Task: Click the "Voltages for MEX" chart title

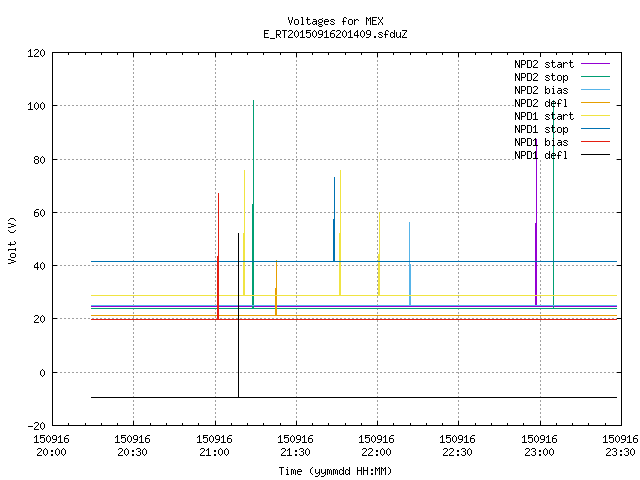Action: [335, 21]
